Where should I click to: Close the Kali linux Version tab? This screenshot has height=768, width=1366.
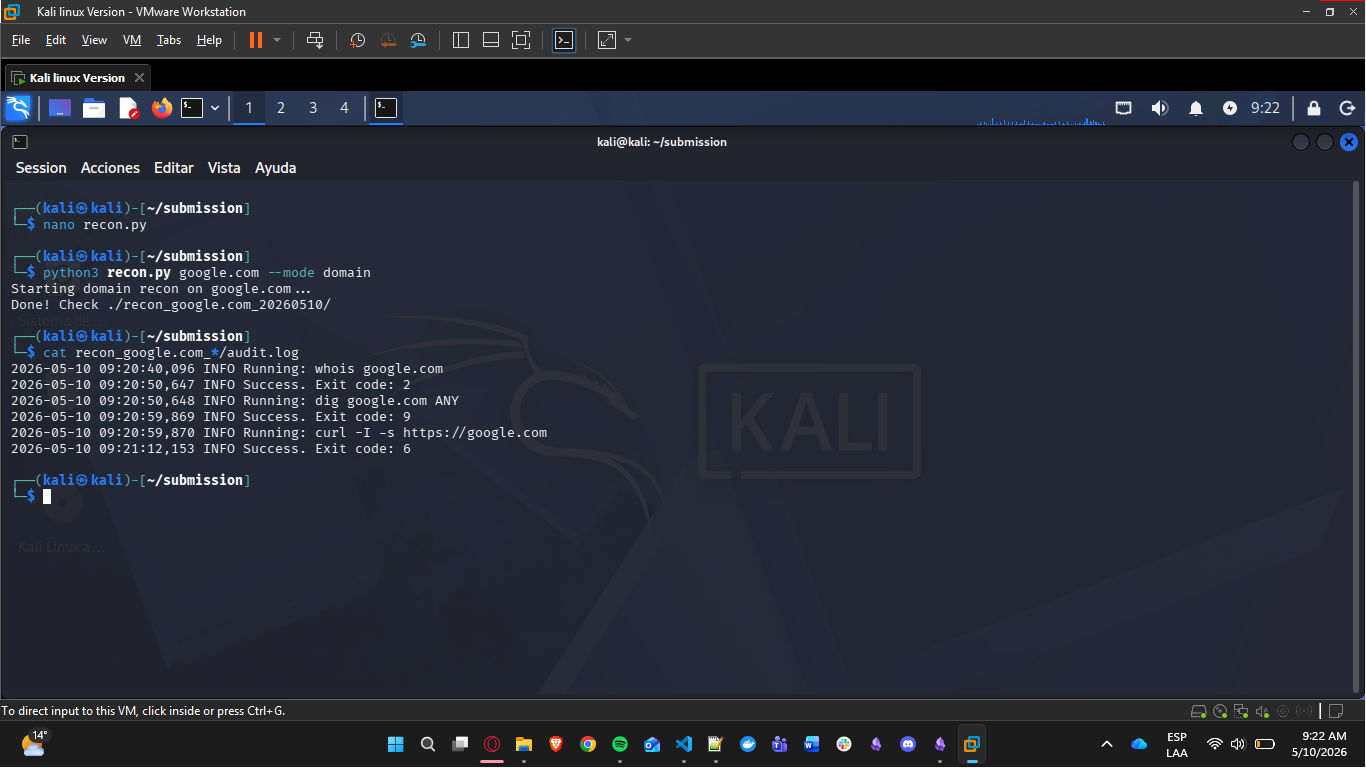139,78
